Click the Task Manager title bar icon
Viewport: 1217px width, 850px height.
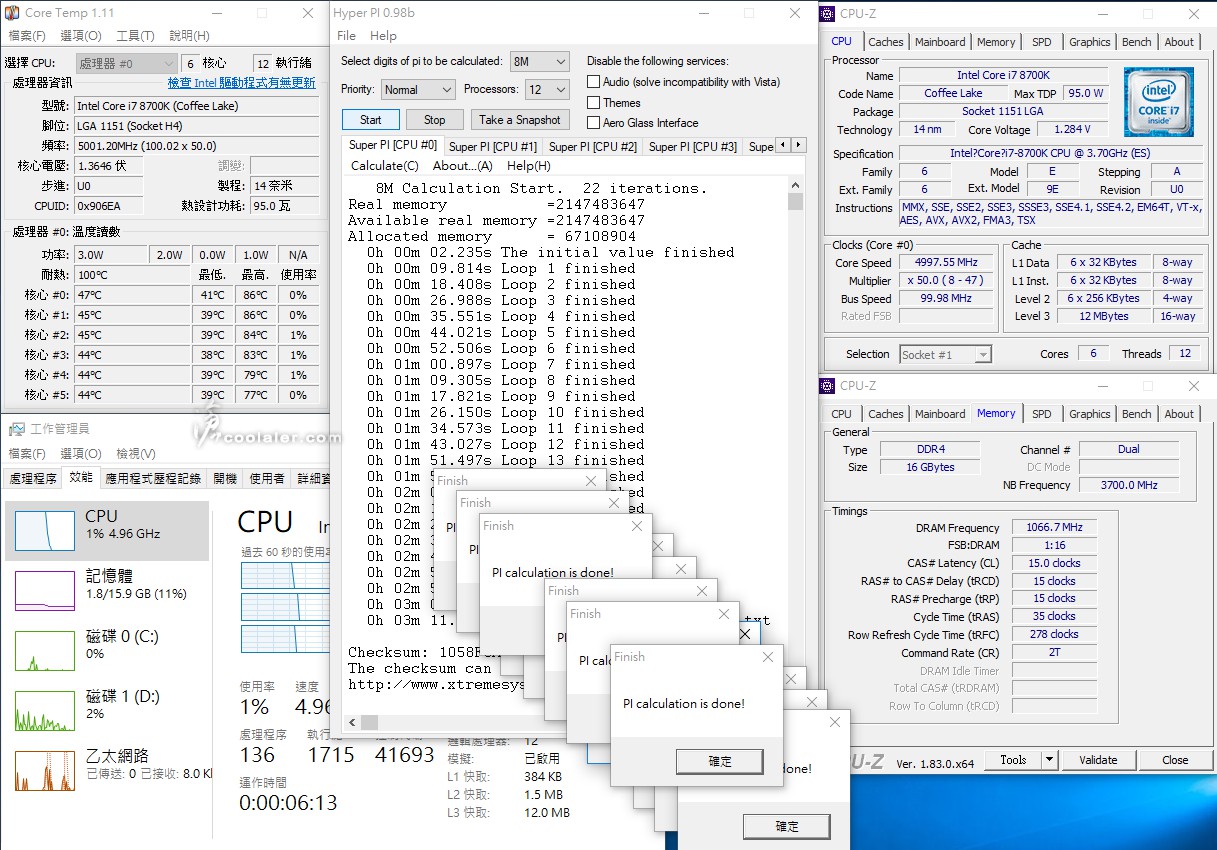[x=16, y=428]
